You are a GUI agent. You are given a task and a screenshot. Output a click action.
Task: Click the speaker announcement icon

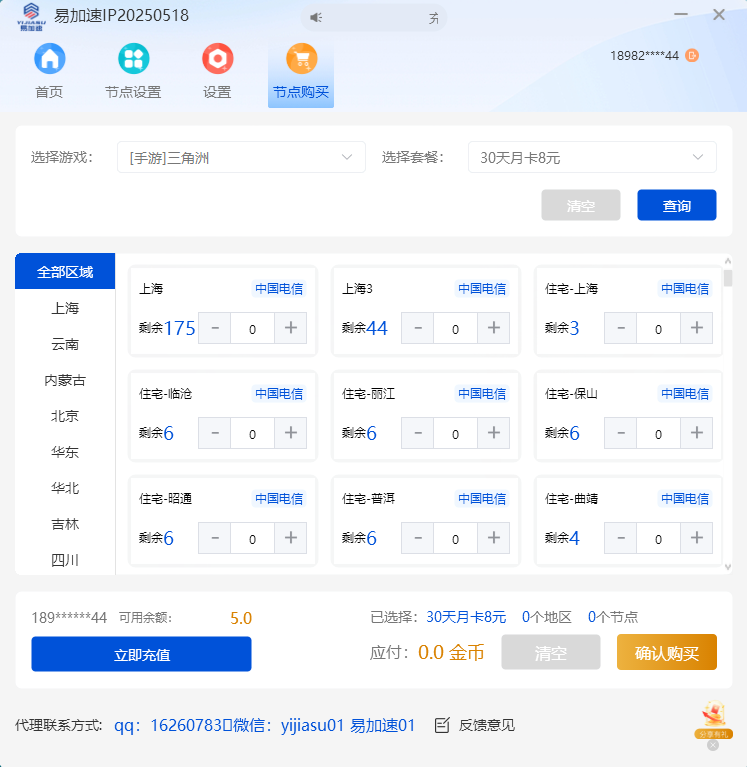coord(316,18)
